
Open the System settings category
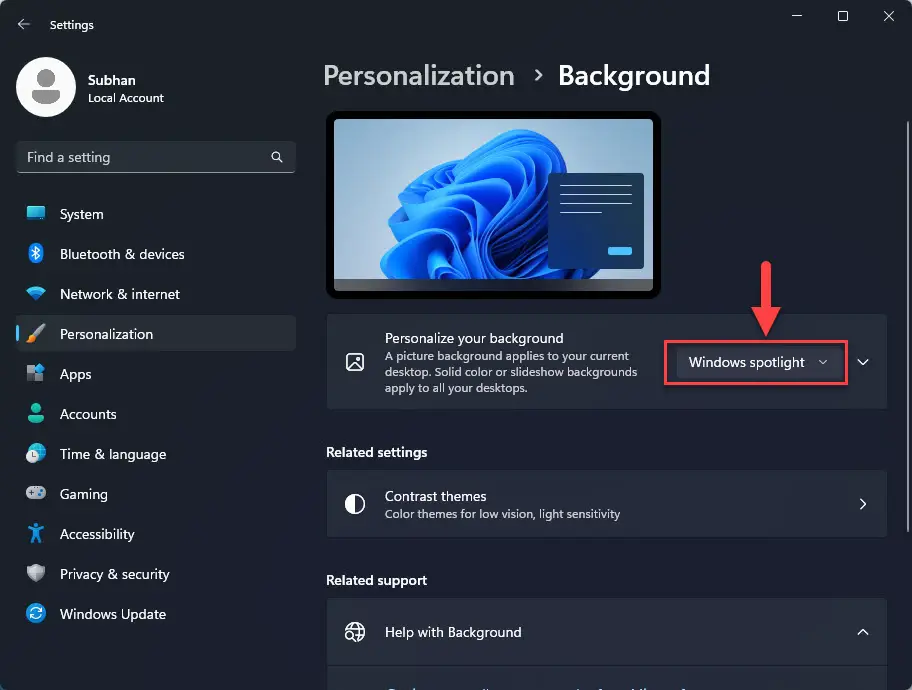[x=156, y=214]
